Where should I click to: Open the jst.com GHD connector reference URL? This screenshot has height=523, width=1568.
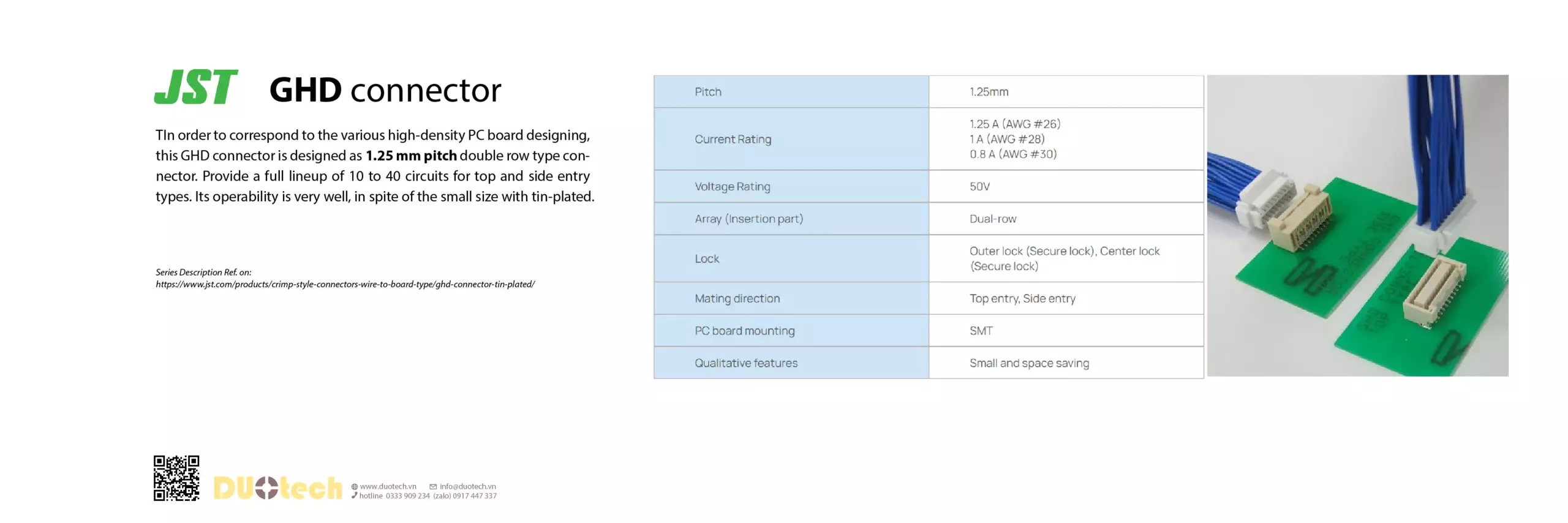click(x=345, y=284)
